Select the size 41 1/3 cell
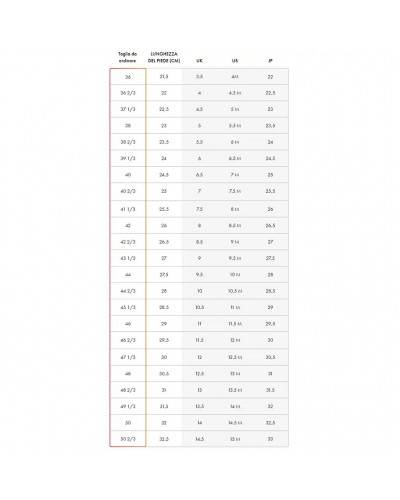400x500 pixels. coord(128,209)
